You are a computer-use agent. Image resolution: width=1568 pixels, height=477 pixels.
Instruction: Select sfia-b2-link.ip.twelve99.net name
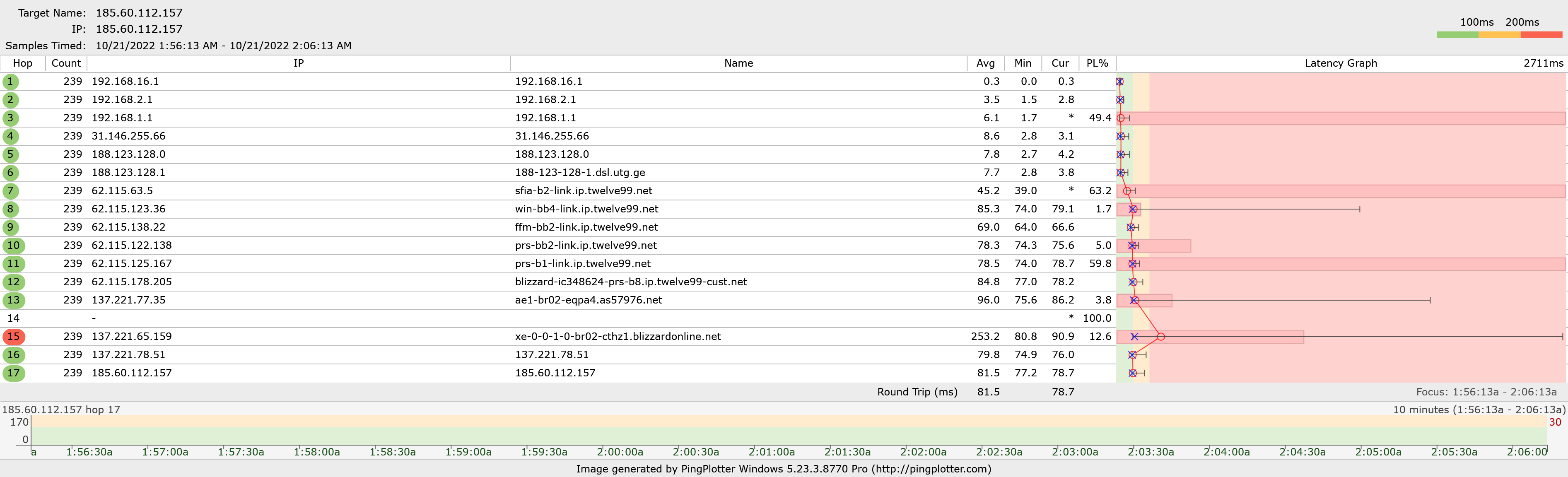tap(583, 191)
